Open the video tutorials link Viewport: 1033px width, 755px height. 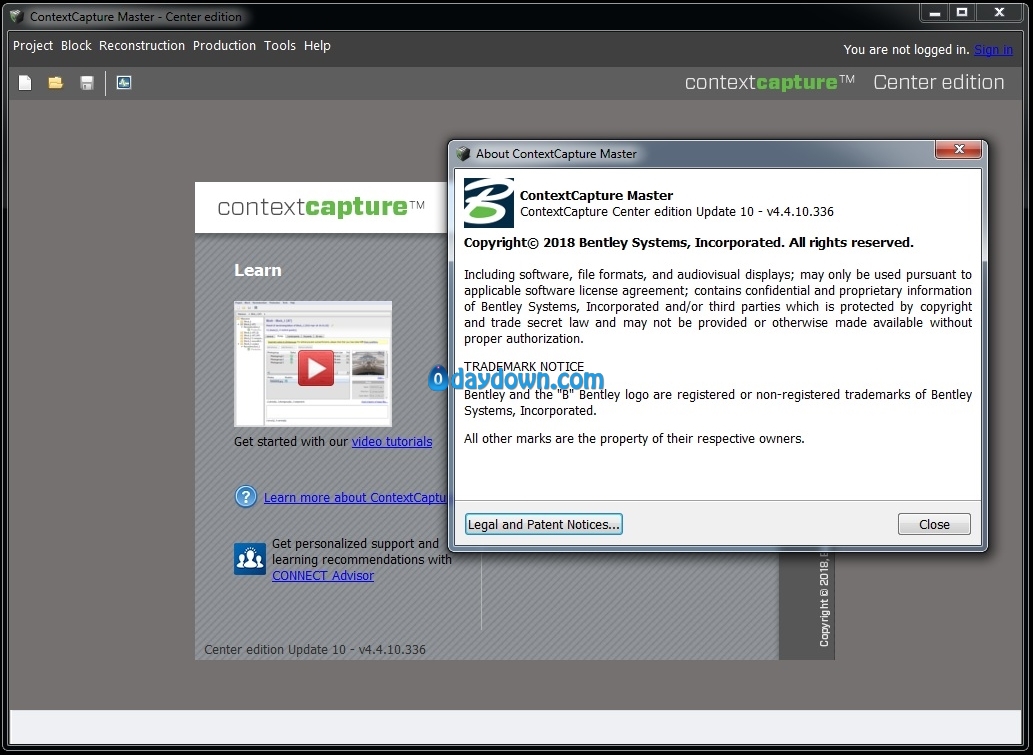pyautogui.click(x=392, y=441)
